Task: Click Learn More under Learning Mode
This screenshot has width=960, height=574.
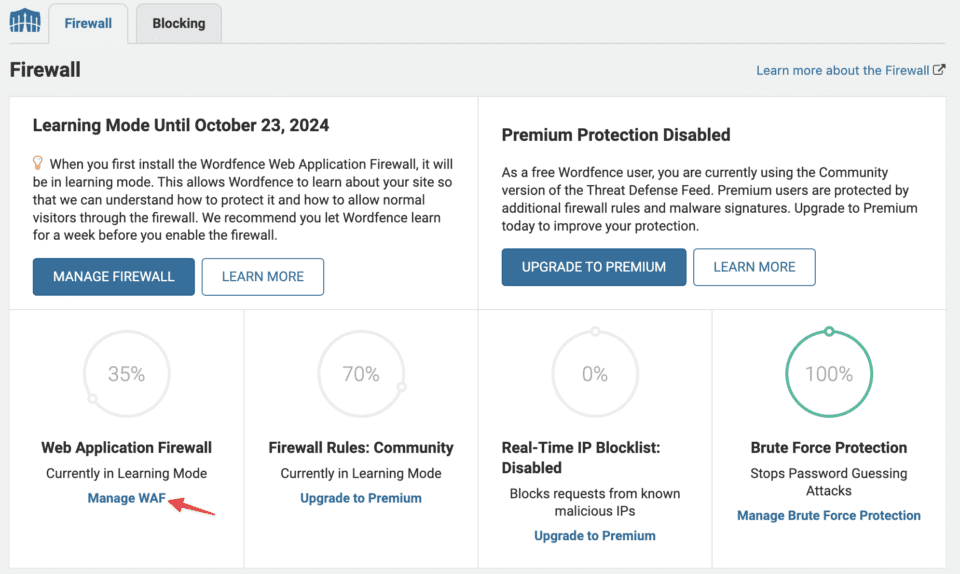Action: pyautogui.click(x=263, y=277)
